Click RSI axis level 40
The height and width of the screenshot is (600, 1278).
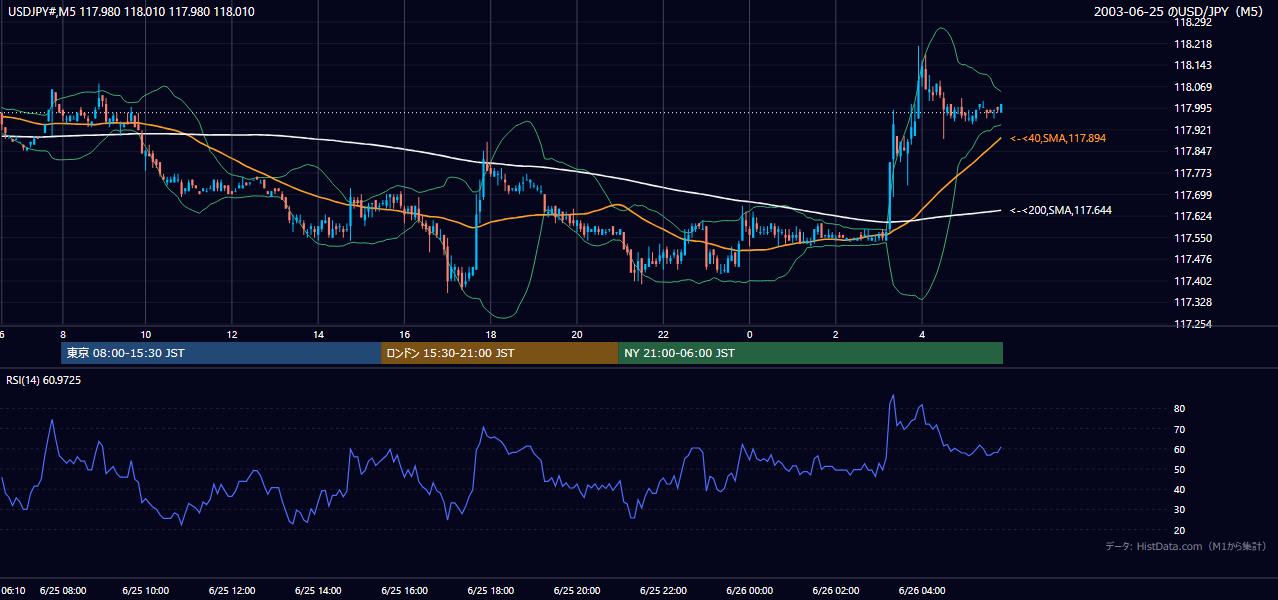click(1180, 489)
